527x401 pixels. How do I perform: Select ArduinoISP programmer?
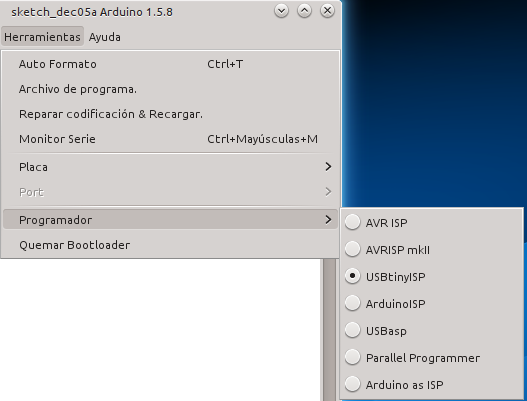pos(432,304)
